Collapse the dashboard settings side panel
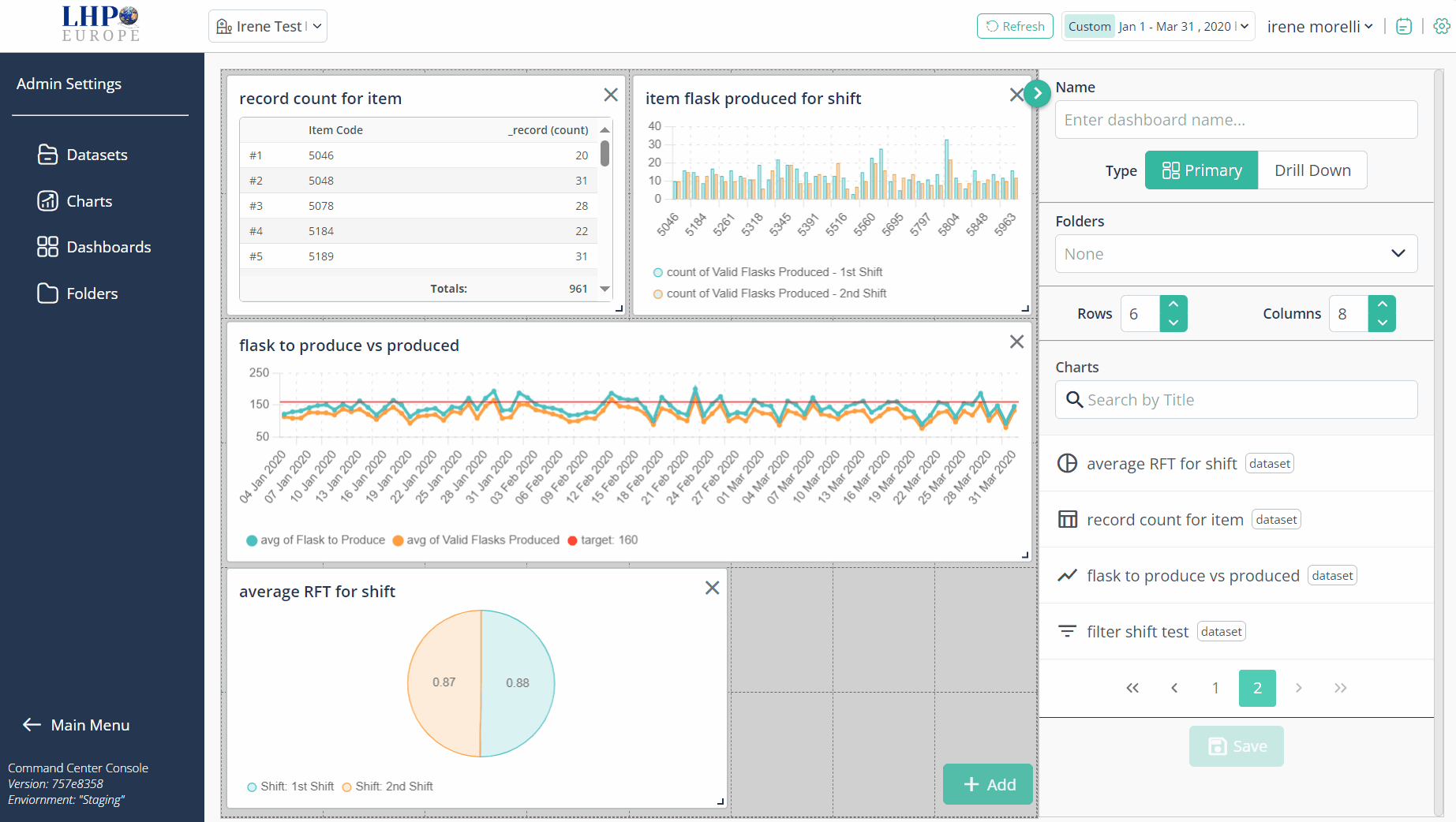Viewport: 1456px width, 822px height. 1038,93
